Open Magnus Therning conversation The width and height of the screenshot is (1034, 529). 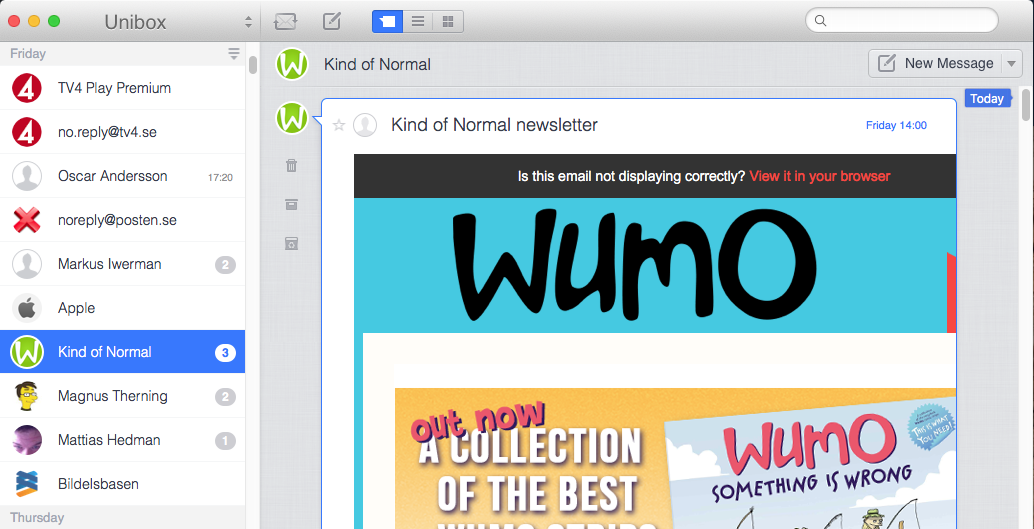[123, 396]
